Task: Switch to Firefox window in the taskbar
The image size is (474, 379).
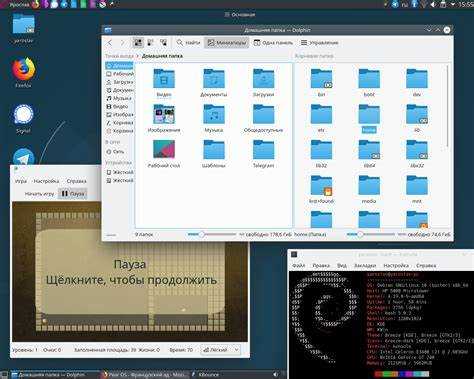Action: point(145,375)
